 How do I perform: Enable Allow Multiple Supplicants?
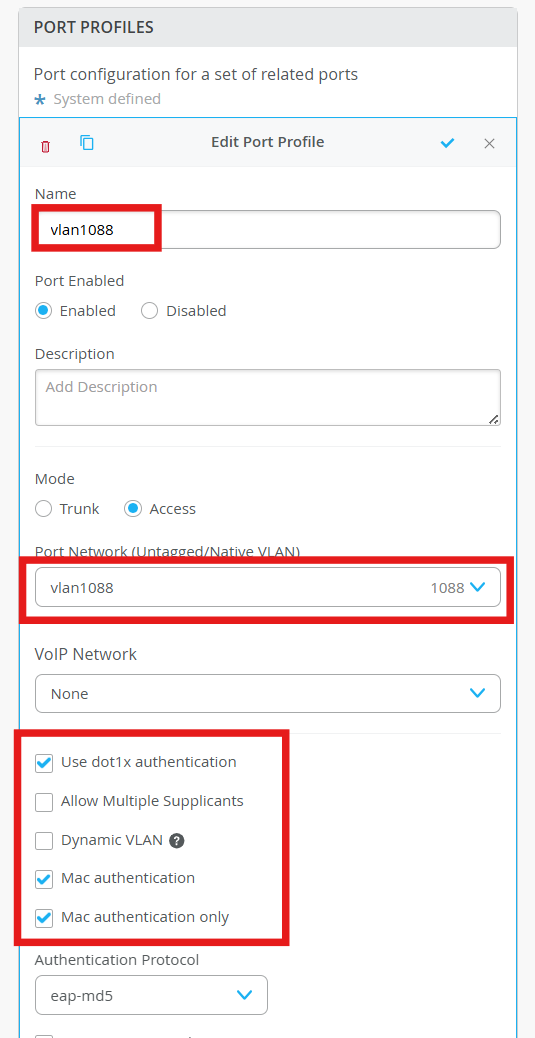44,802
